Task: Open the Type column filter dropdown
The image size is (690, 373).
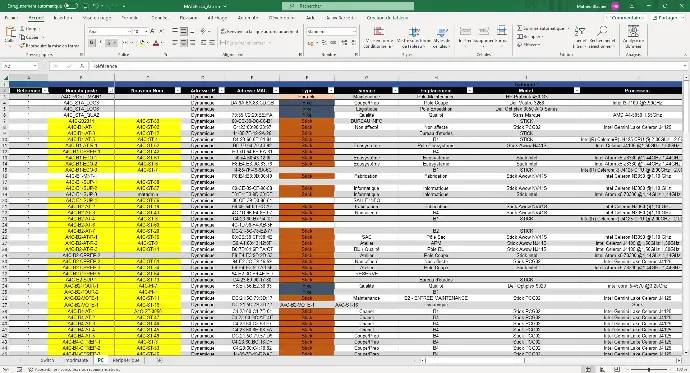Action: pos(330,90)
